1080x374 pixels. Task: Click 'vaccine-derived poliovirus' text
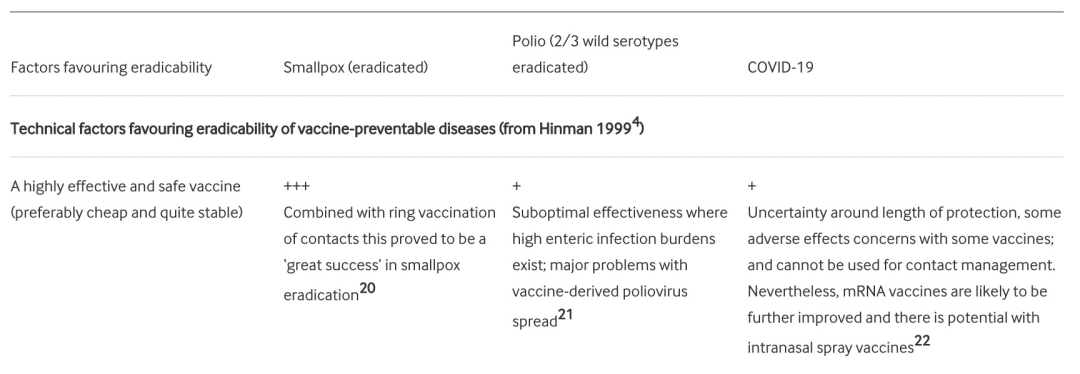600,291
